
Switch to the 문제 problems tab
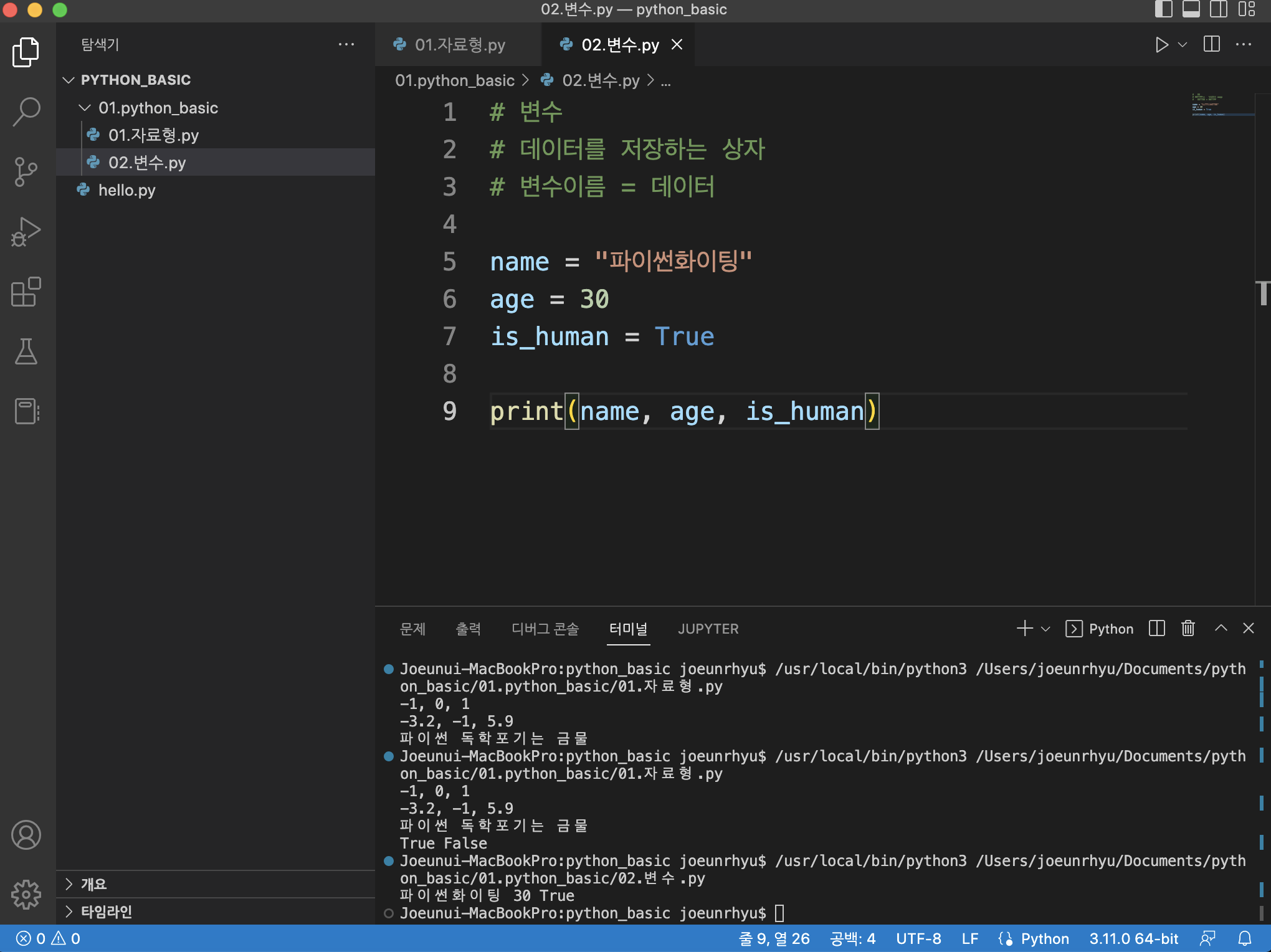tap(412, 629)
